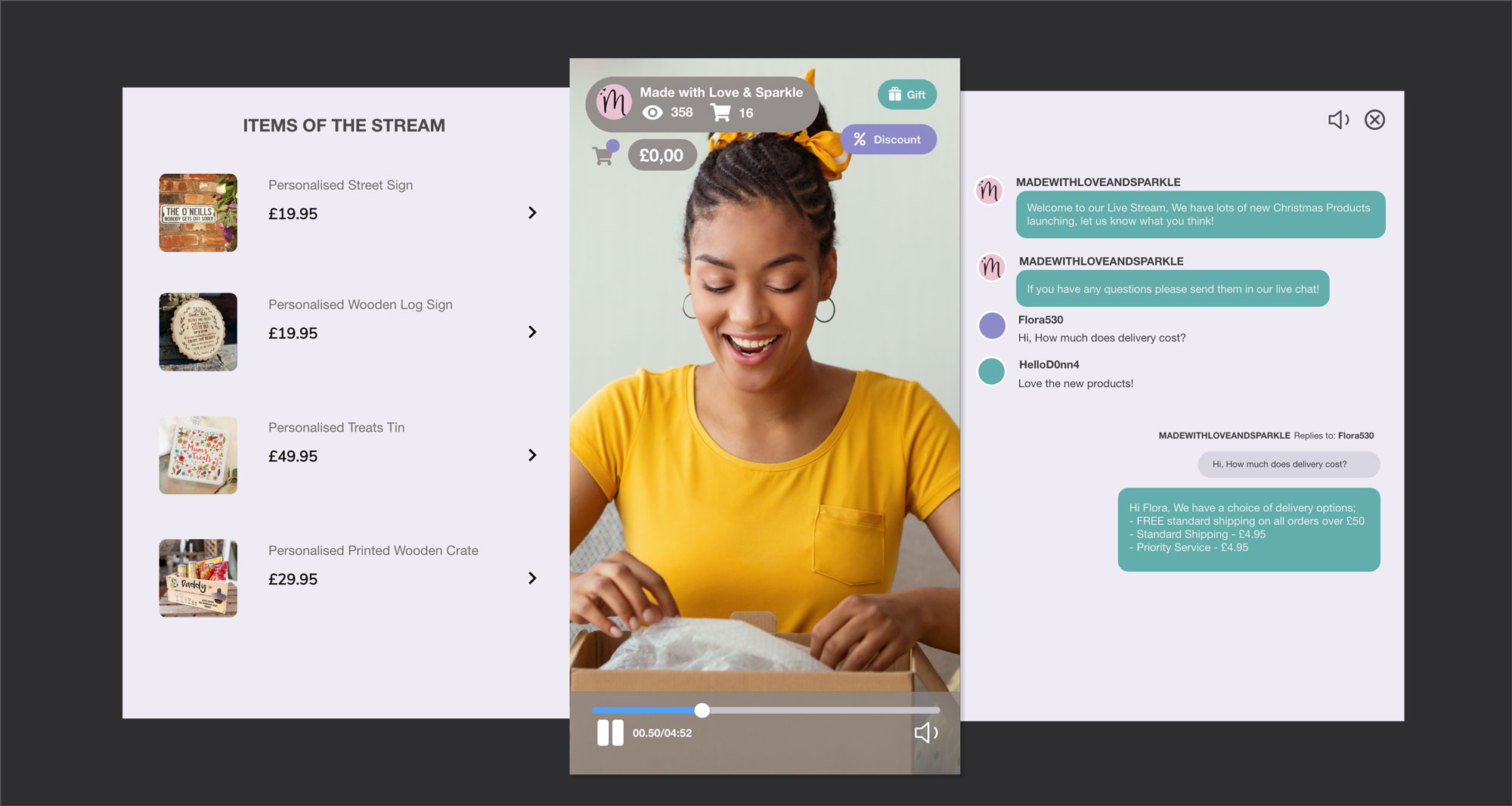Select the Personalised Wooden Log Sign thumbnail
Screen dimensions: 1512x806
(x=197, y=331)
